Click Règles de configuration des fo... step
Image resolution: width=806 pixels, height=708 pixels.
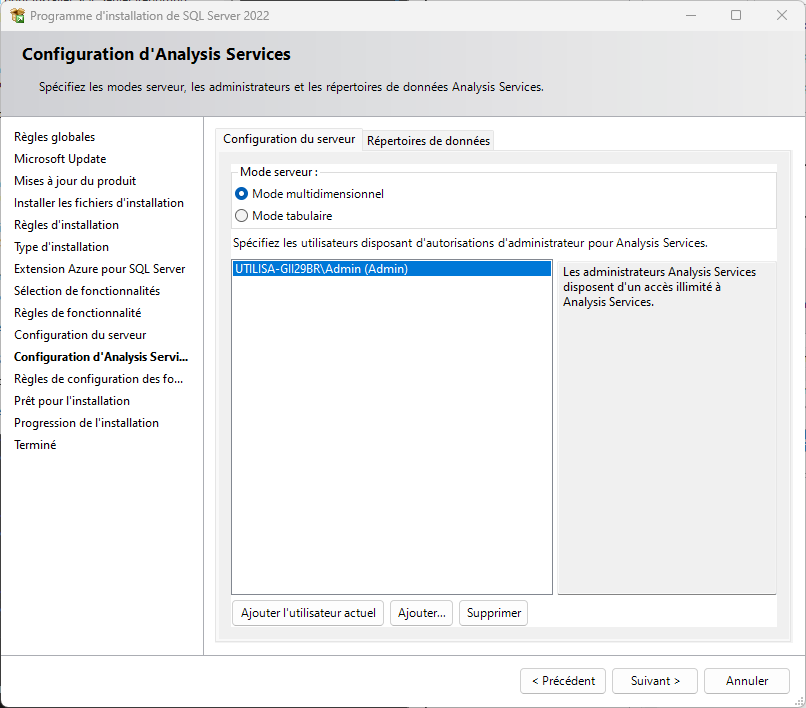[99, 379]
